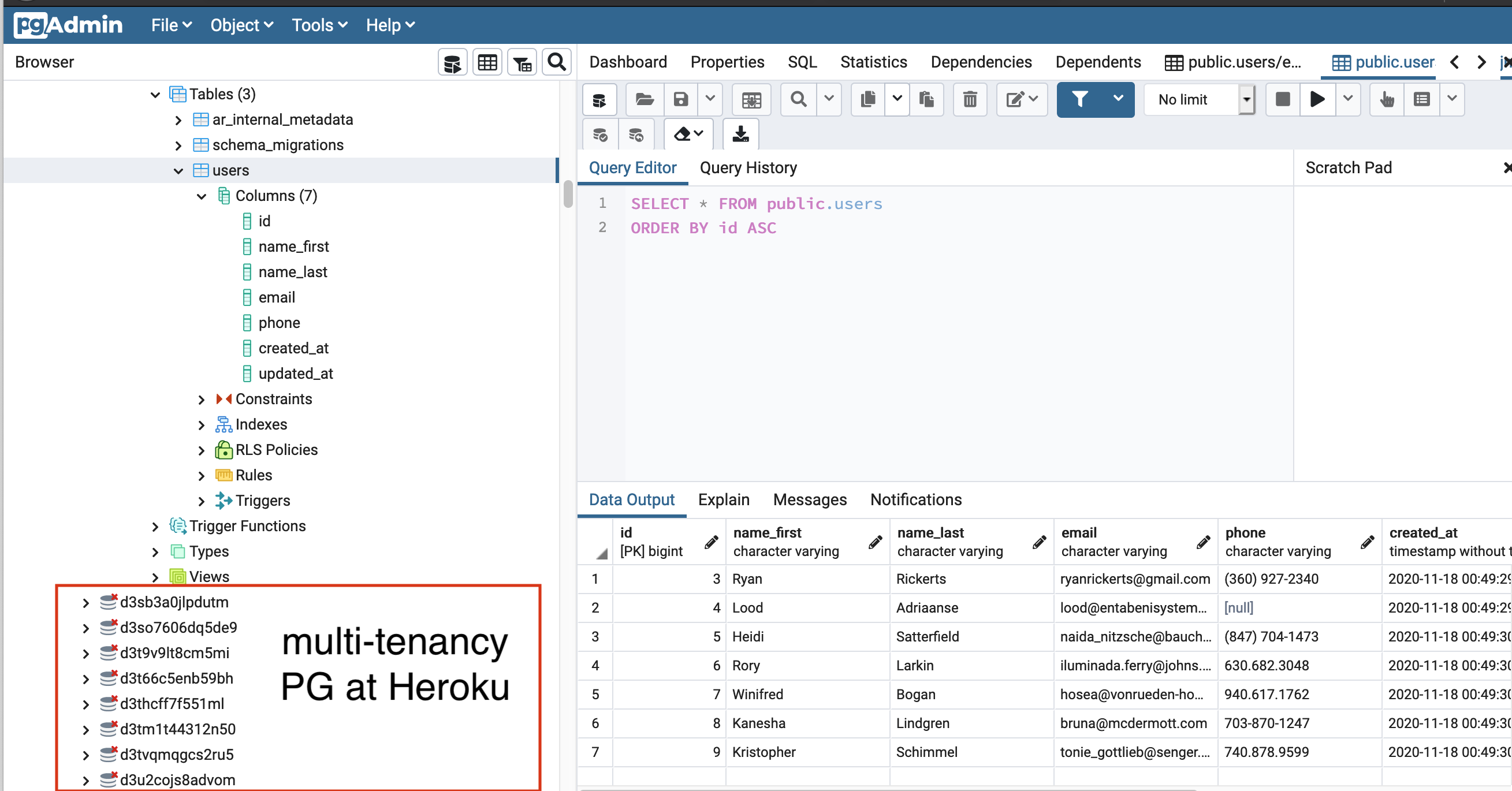Toggle the id column edit pencil
Image resolution: width=1512 pixels, height=791 pixels.
tap(711, 542)
